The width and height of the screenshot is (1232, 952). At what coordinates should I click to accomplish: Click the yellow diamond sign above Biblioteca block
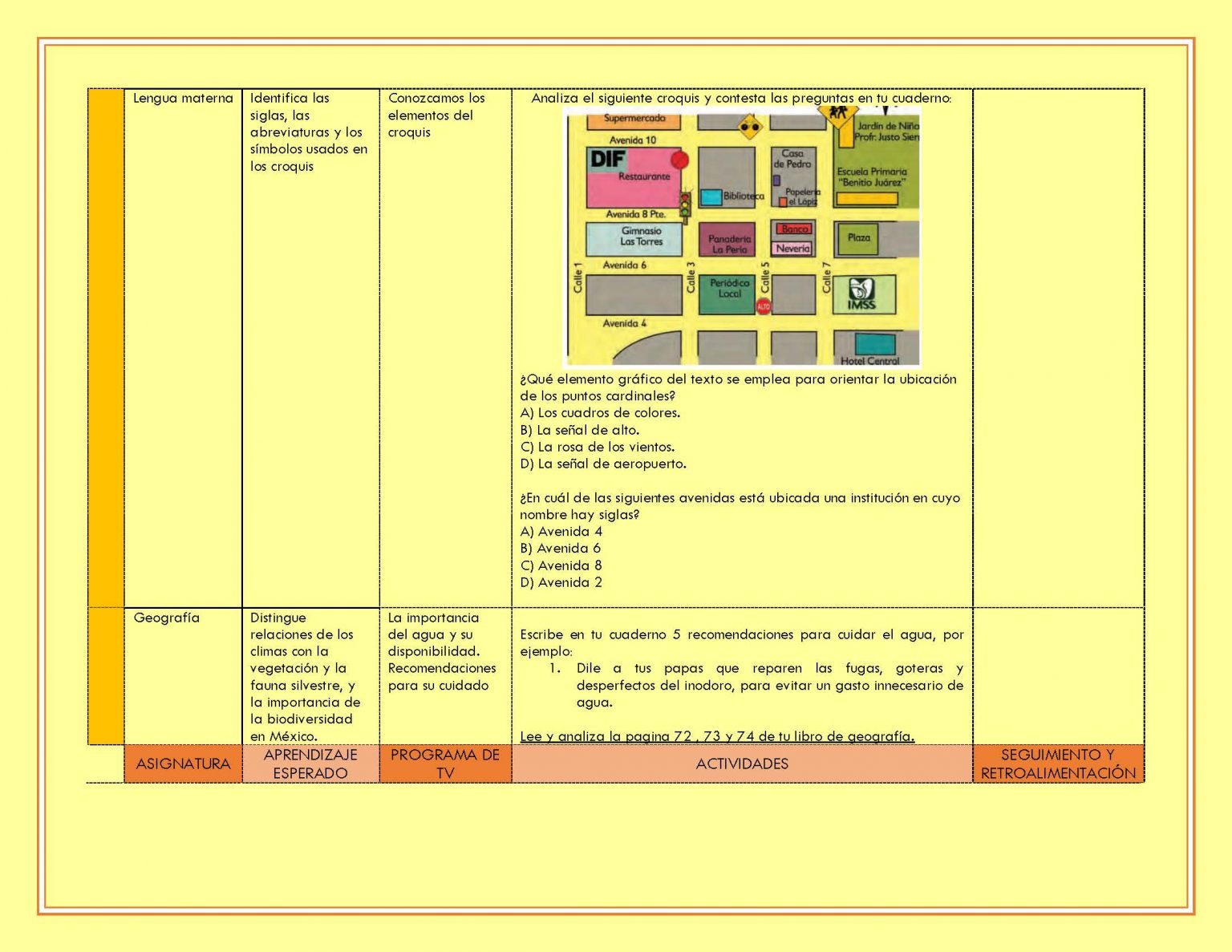[x=750, y=127]
